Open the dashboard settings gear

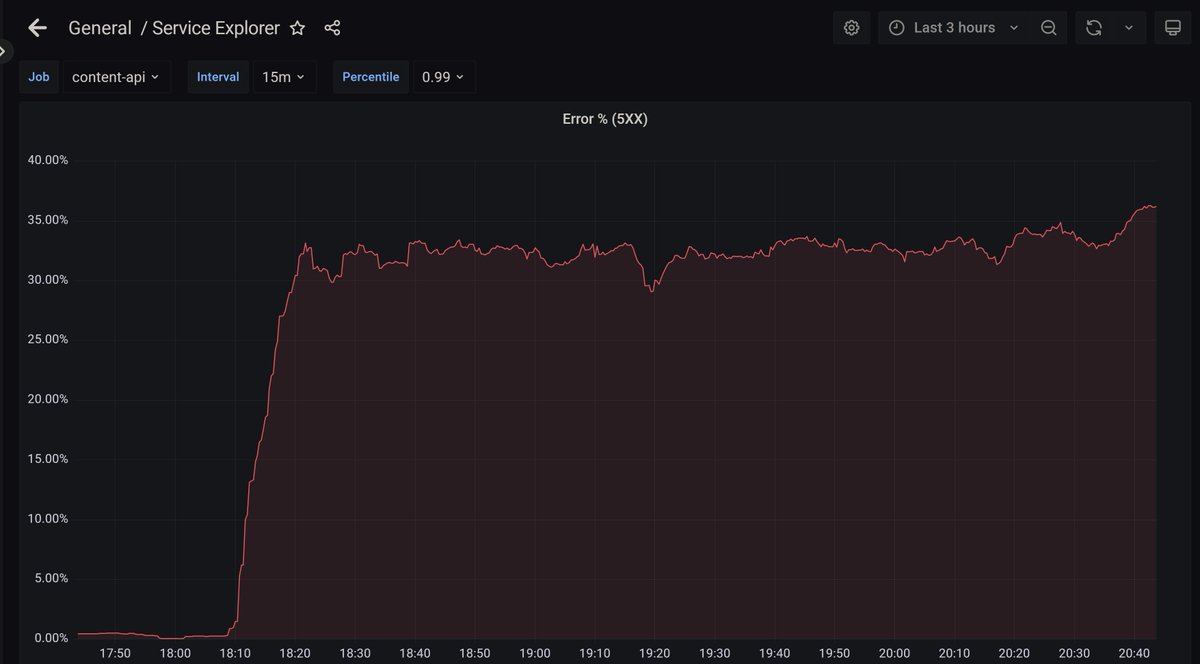pyautogui.click(x=851, y=27)
